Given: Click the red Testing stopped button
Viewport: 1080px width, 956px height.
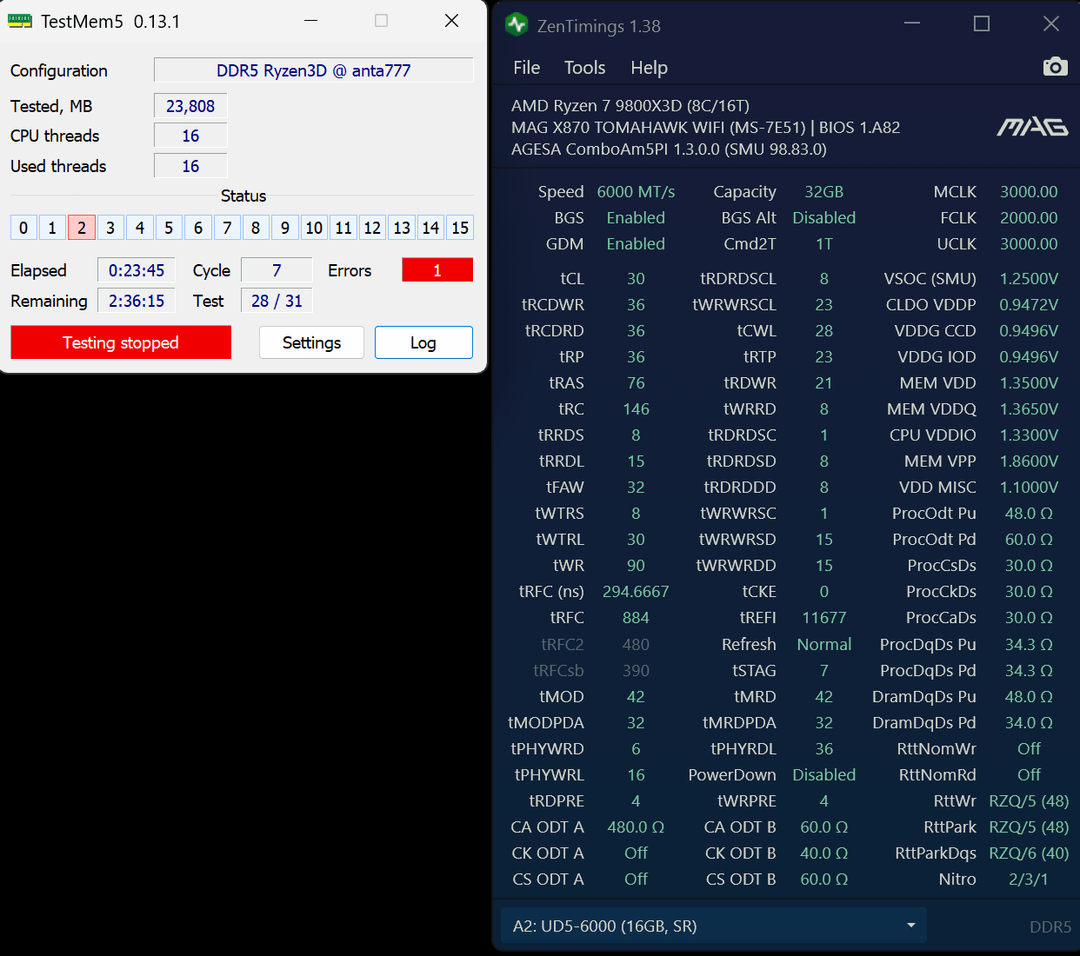Looking at the screenshot, I should coord(121,343).
